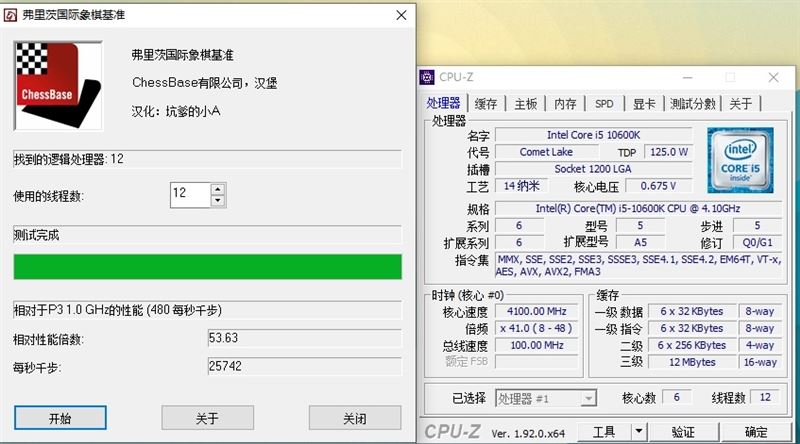Click the kilonodes per second value 25742
Viewport: 800px width, 444px height.
point(305,366)
